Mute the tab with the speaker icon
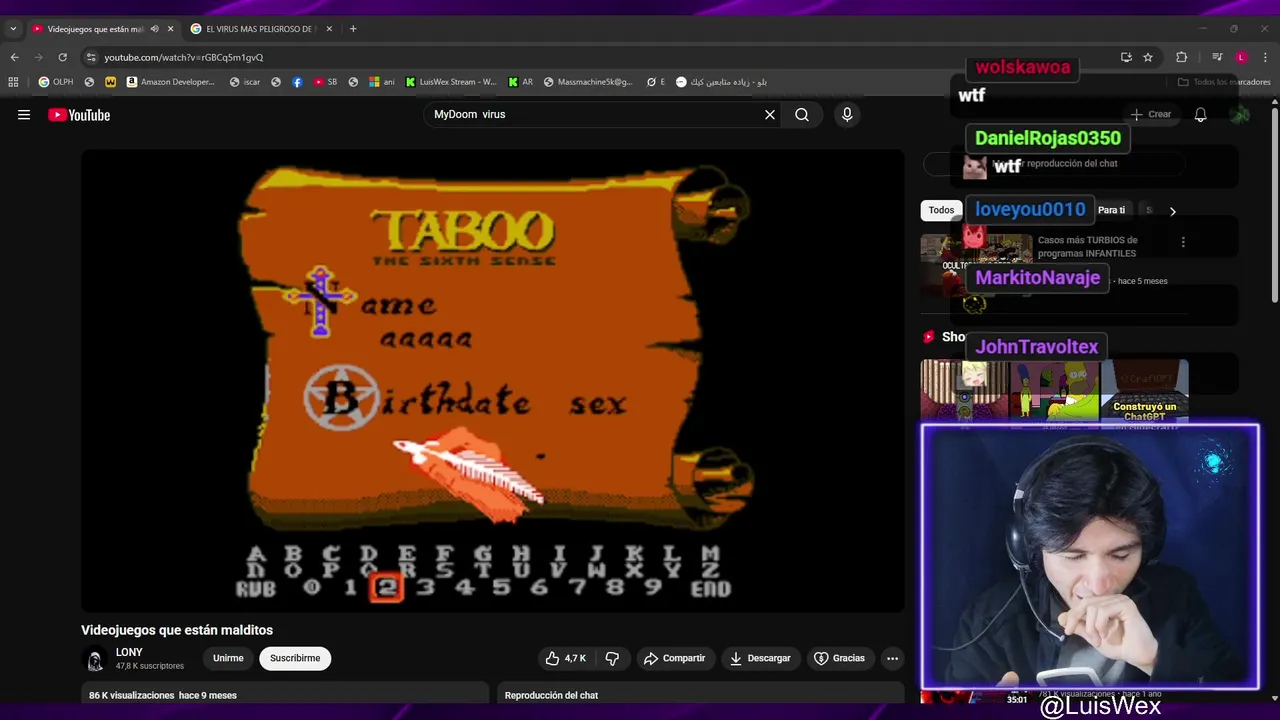The image size is (1280, 720). 154,29
